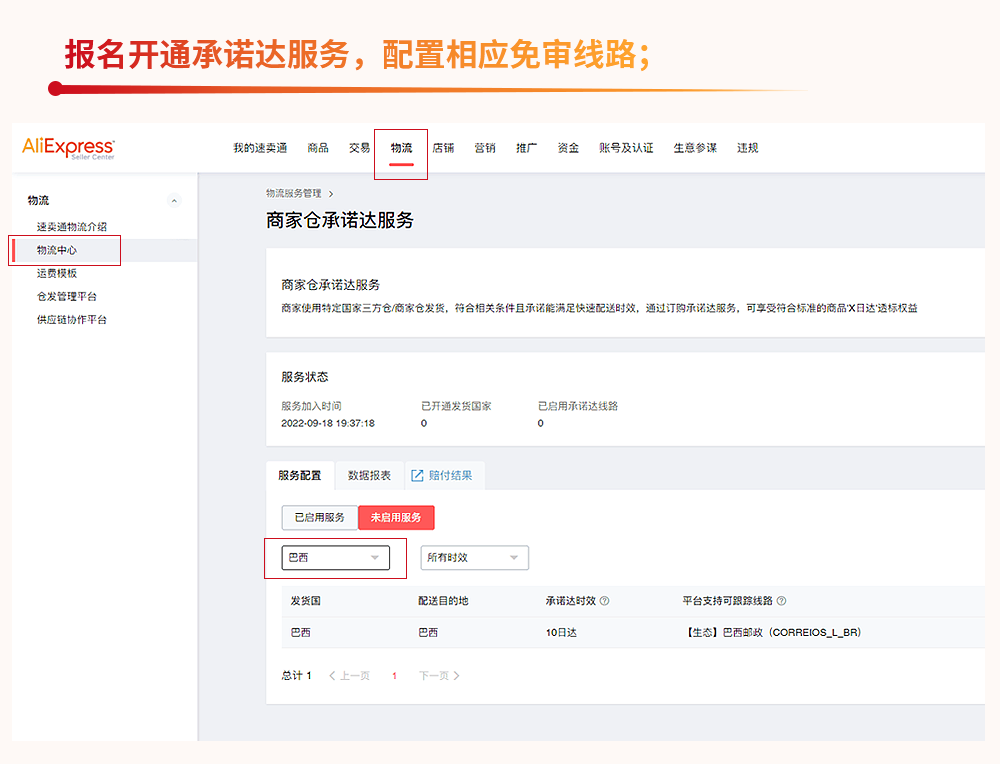Click the 商家仓承诺达服务 page title

[x=340, y=220]
